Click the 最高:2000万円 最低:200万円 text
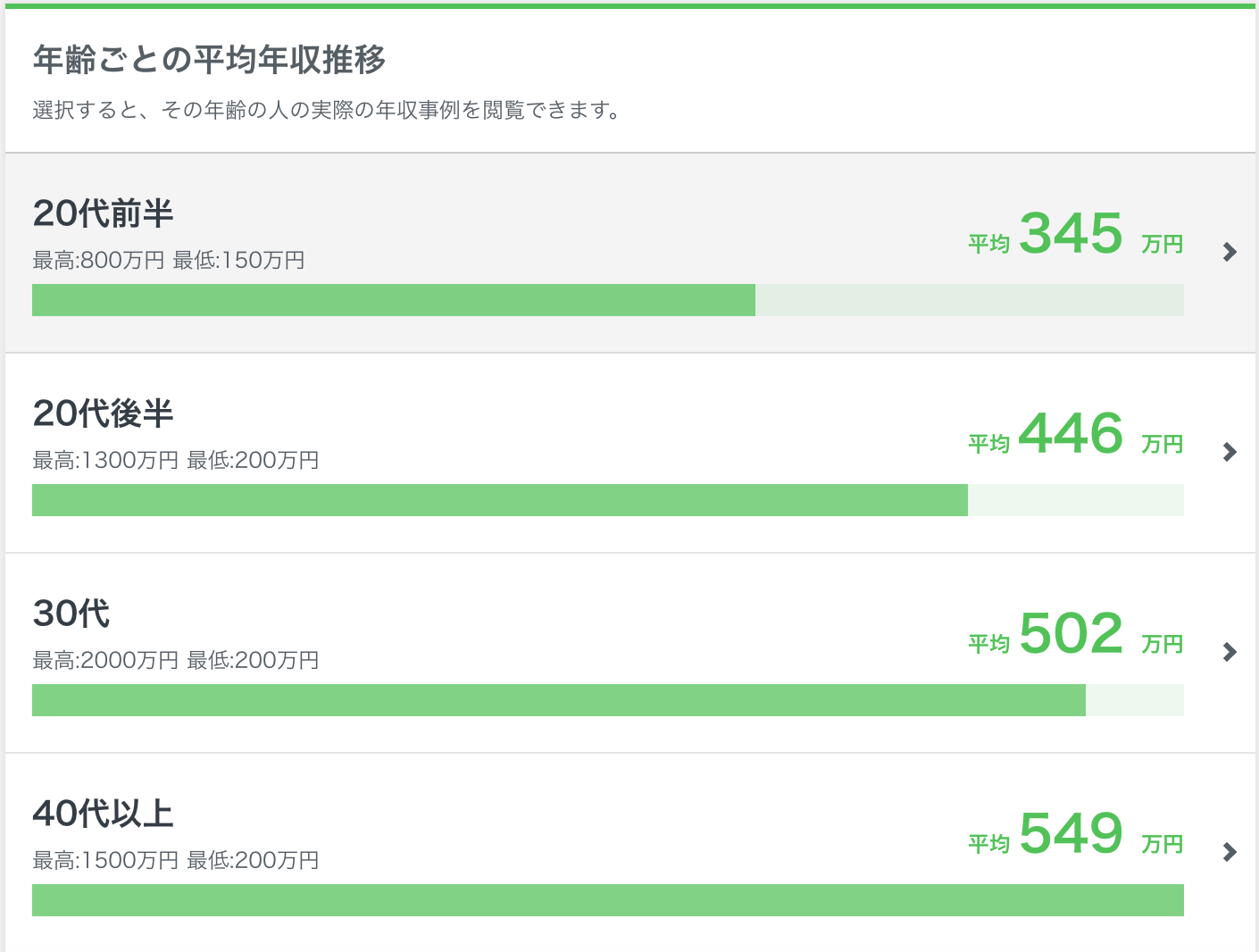Screen dimensions: 1259x952 [176, 661]
